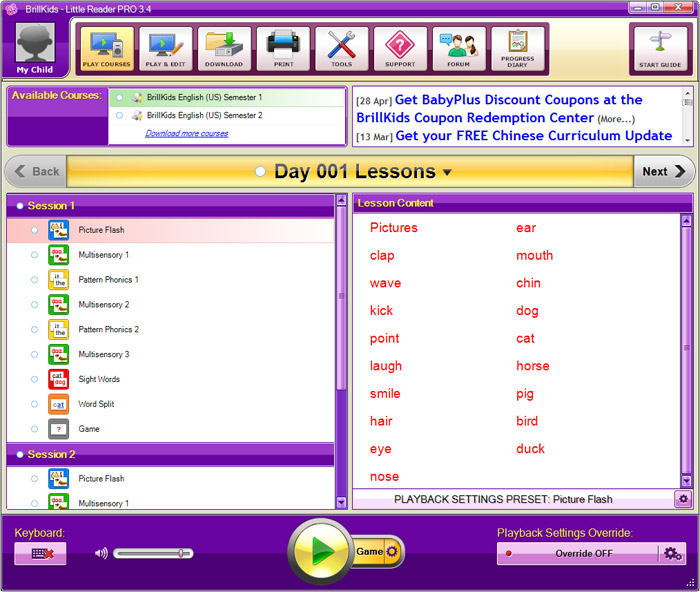Click the Word Split lesson icon
The image size is (700, 592).
(58, 404)
